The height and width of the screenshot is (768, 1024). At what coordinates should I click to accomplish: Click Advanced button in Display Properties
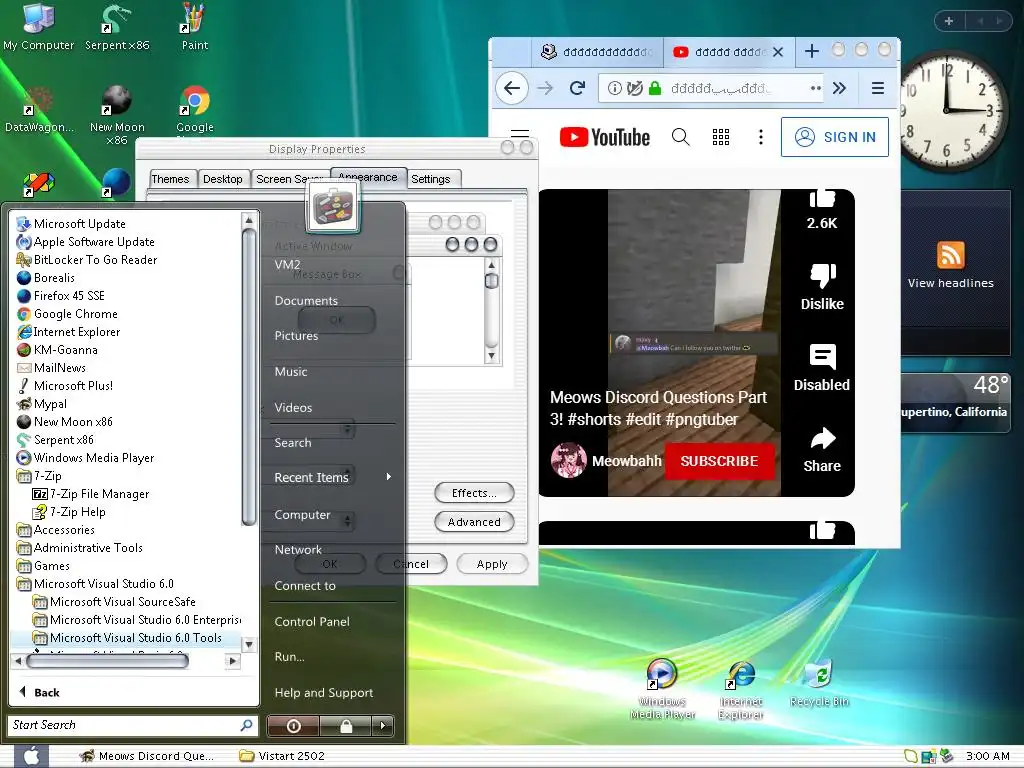[474, 522]
